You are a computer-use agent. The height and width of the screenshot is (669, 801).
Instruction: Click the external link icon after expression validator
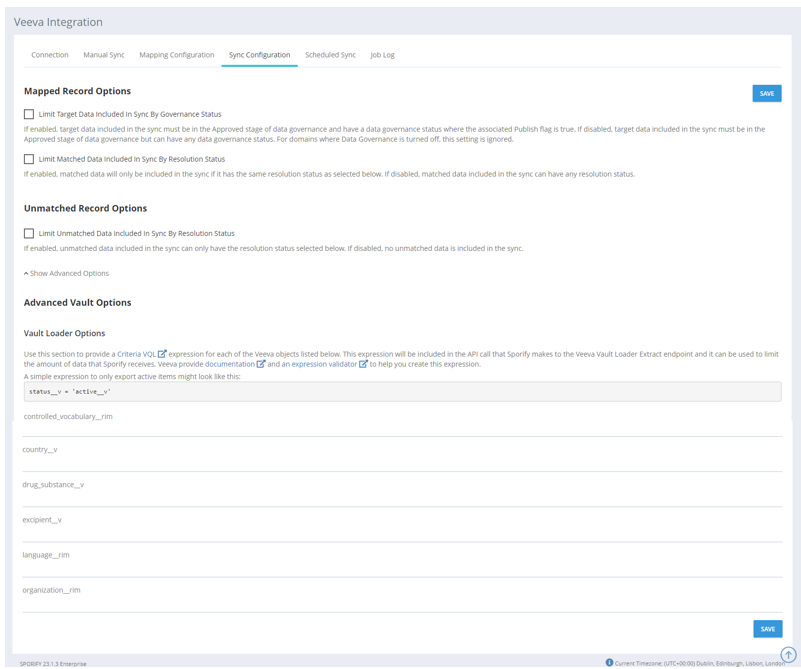click(363, 364)
